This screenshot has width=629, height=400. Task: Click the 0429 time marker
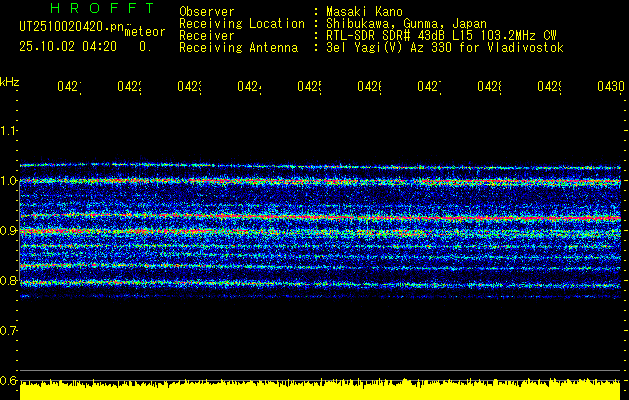point(549,87)
